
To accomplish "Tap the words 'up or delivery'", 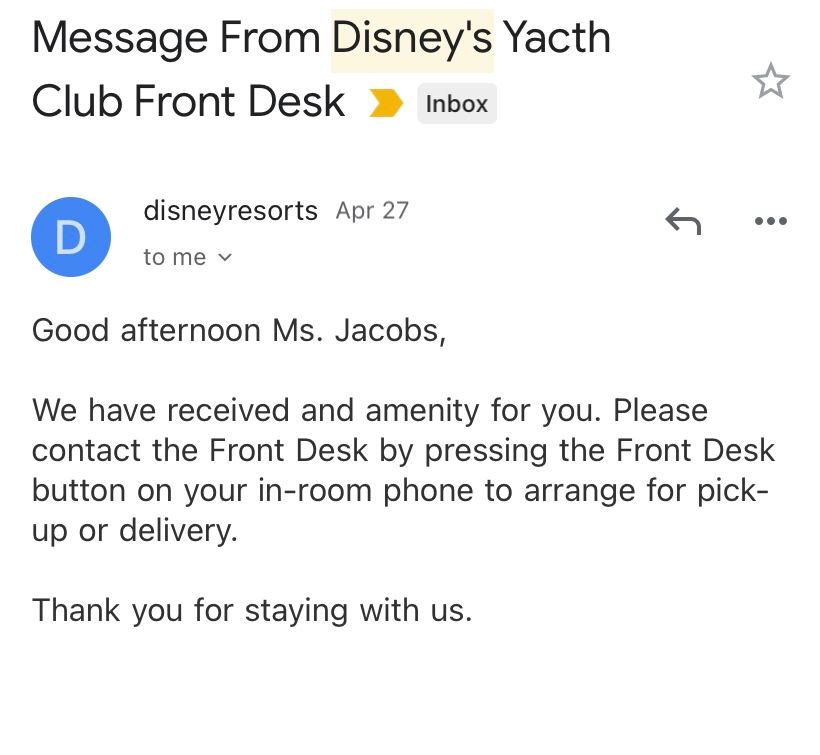I will [135, 531].
